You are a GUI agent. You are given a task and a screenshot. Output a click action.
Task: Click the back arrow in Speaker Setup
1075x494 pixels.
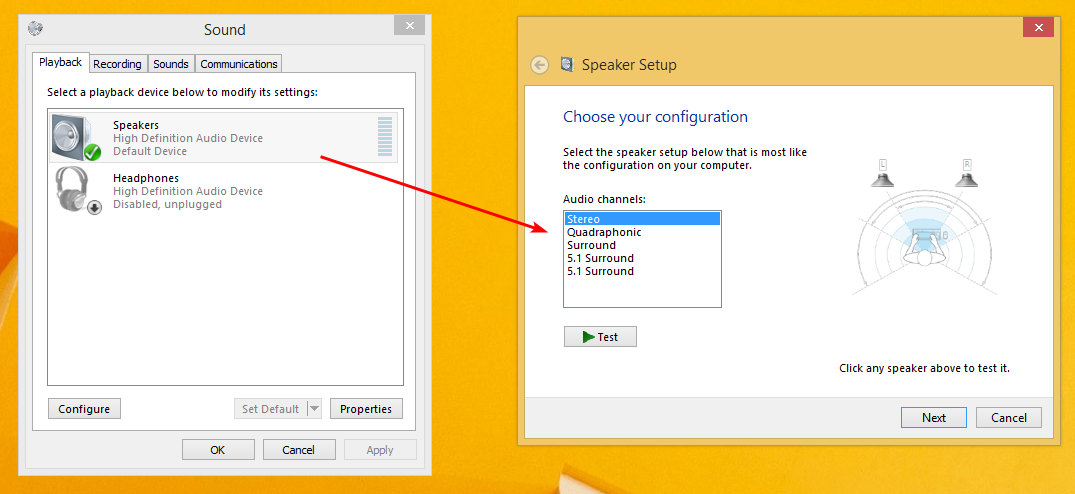click(x=540, y=65)
